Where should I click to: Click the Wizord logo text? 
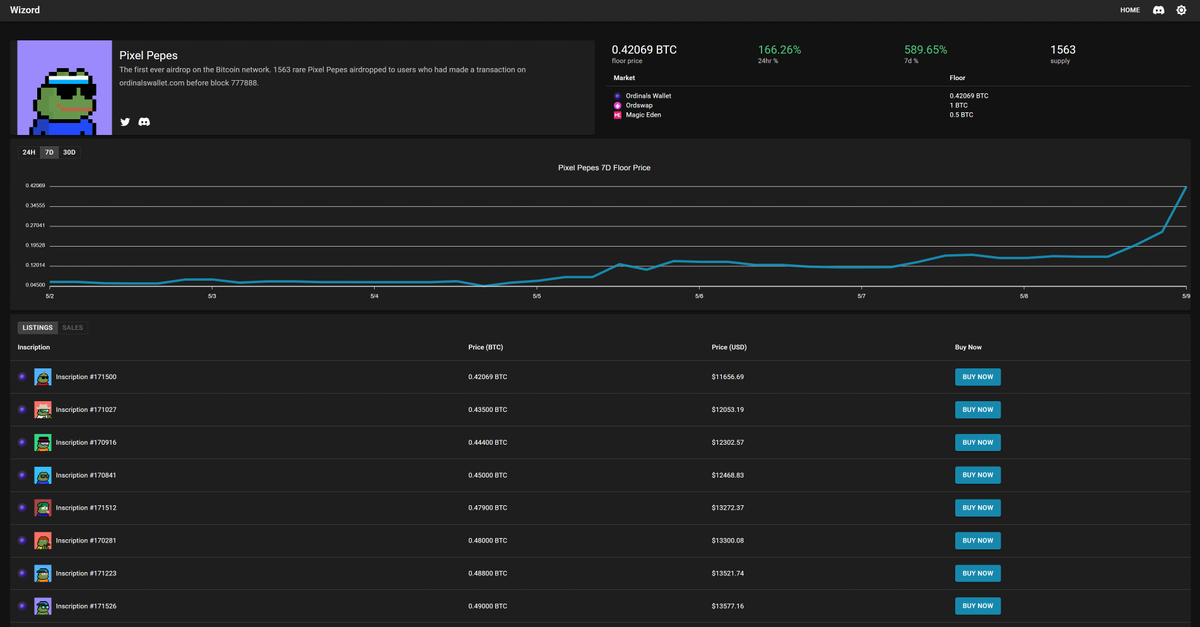pos(26,10)
